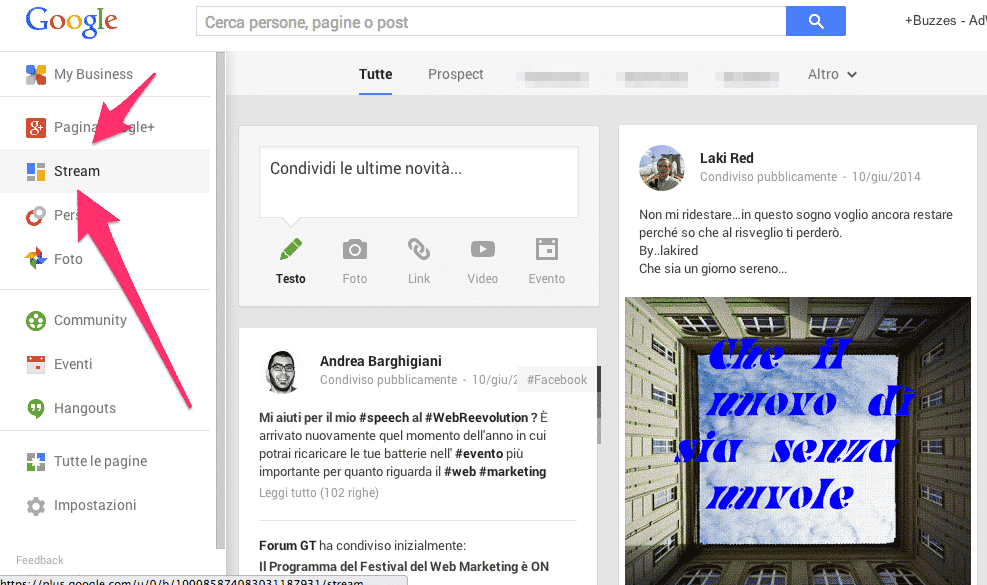Click the red Google+ page icon
987x585 pixels.
click(36, 127)
